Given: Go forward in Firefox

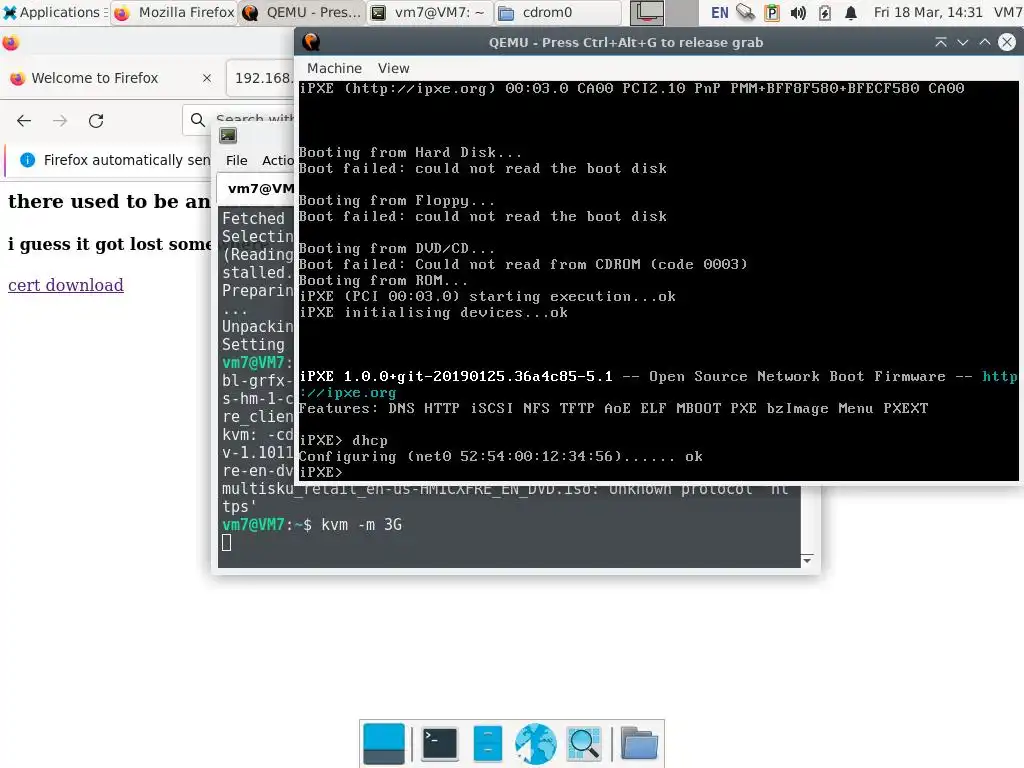Looking at the screenshot, I should (60, 120).
